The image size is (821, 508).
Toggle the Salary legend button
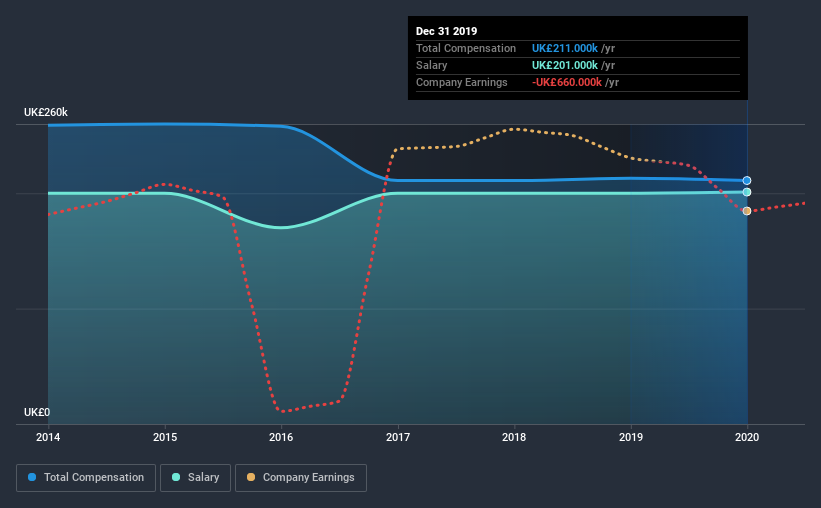[x=195, y=478]
